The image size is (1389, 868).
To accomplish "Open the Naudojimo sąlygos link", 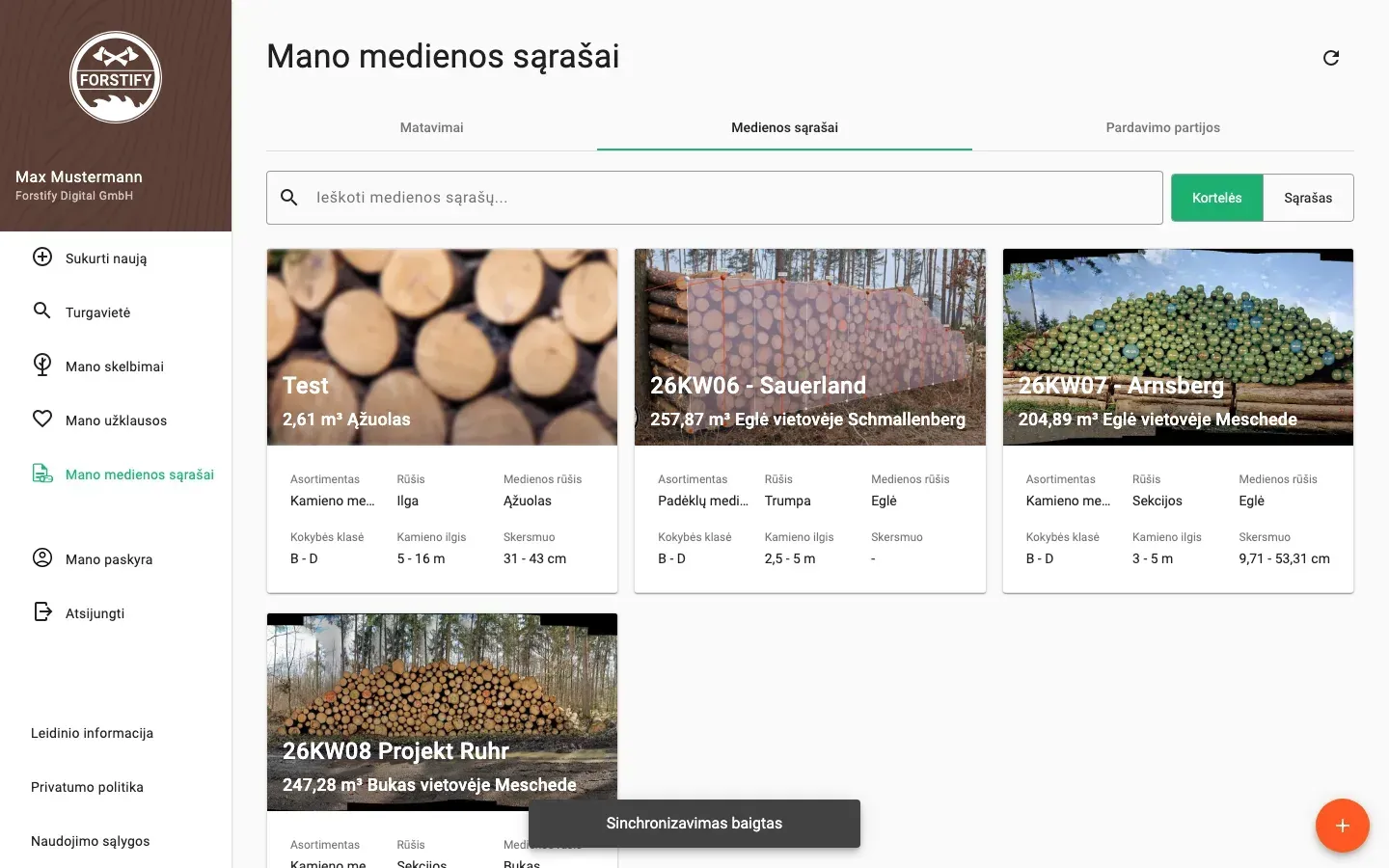I will click(90, 841).
